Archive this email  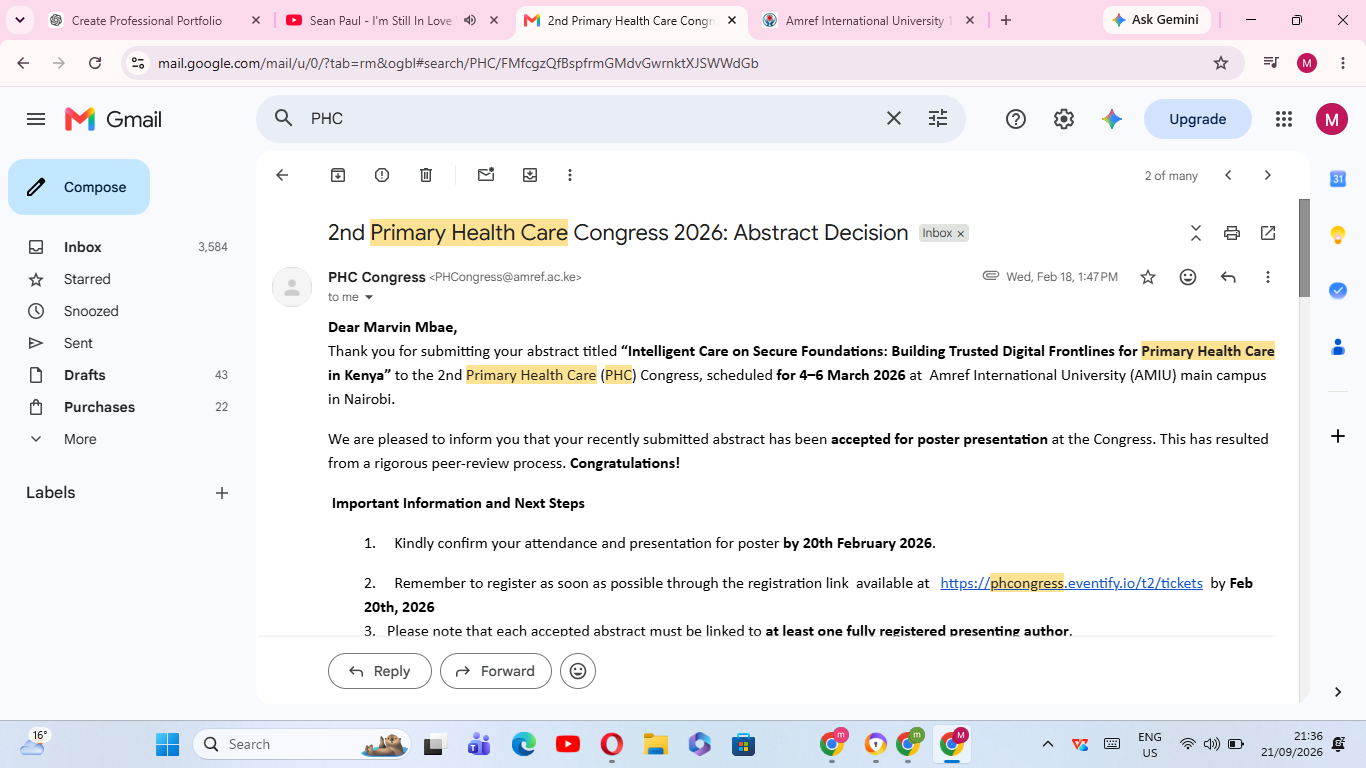338,175
